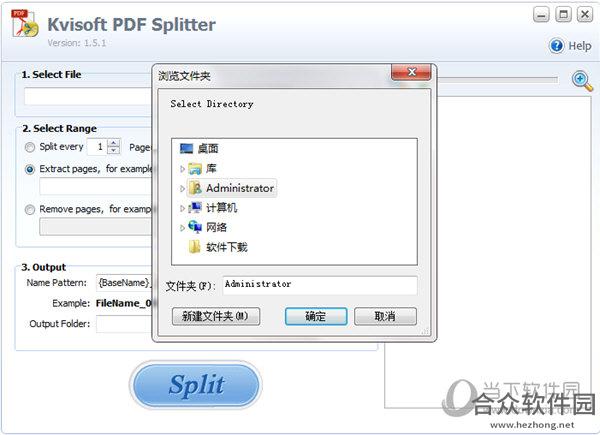This screenshot has width=600, height=435.
Task: Select the Extract pages radio button
Action: 30,169
